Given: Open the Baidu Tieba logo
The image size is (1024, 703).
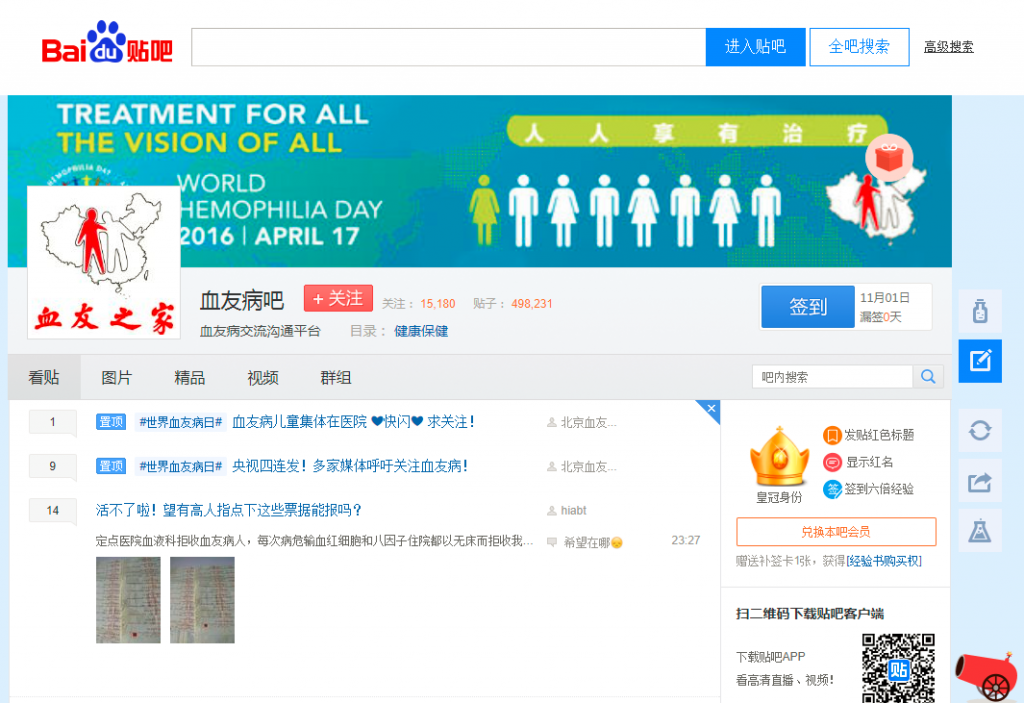Looking at the screenshot, I should click(107, 44).
